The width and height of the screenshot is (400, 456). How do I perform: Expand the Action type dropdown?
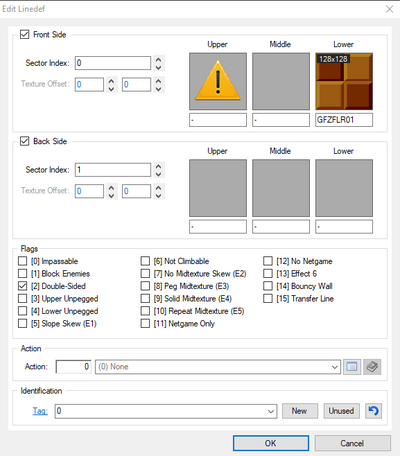(x=335, y=367)
